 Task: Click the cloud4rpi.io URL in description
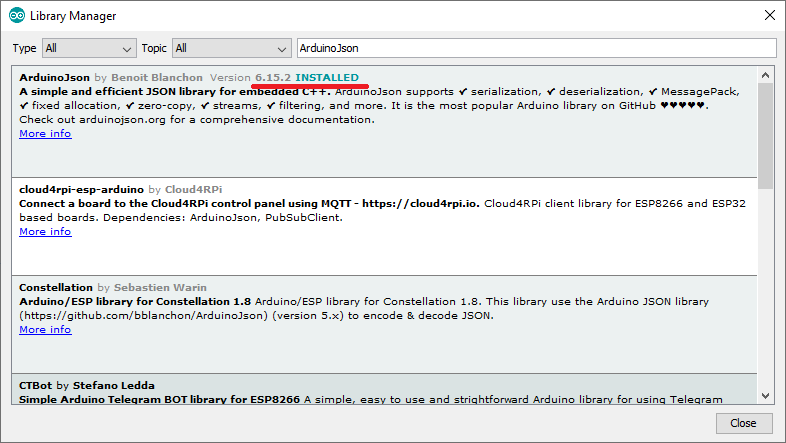coord(439,204)
